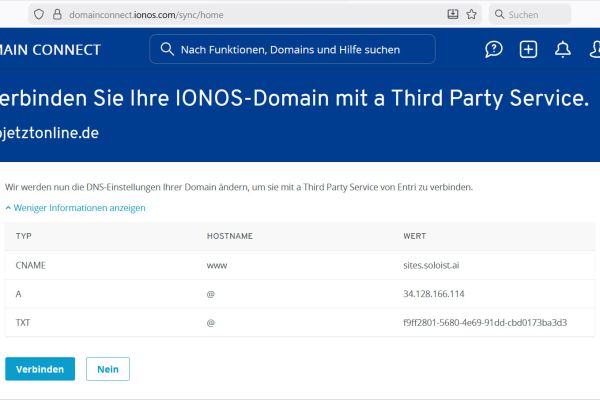Click the IONOS search field for Funktionen and Domains
Screen dimensions: 600x400
pos(292,49)
